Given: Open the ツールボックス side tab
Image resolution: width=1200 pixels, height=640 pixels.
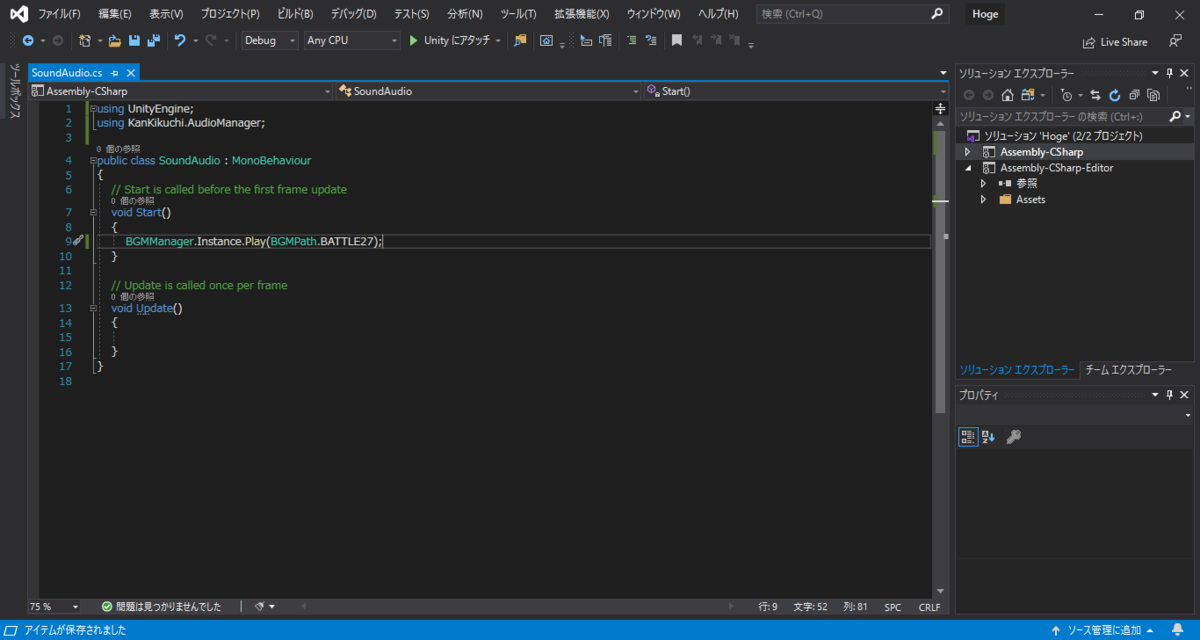Looking at the screenshot, I should pos(15,91).
